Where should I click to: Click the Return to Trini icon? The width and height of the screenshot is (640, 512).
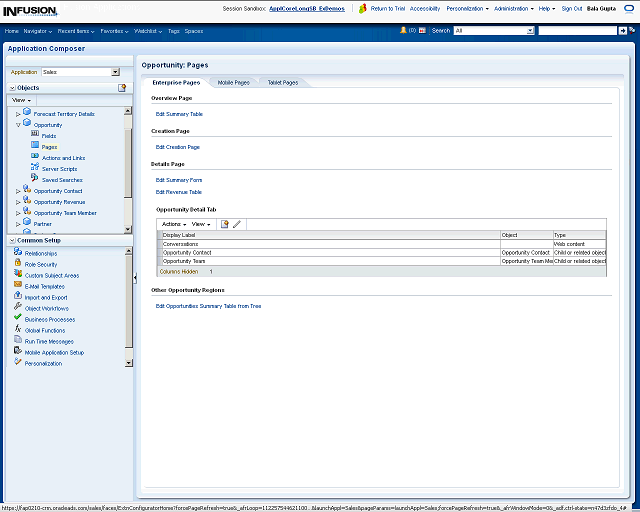click(x=364, y=8)
